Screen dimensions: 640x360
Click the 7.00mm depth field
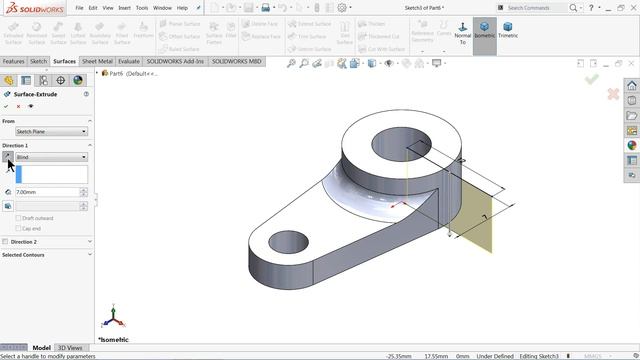tap(47, 192)
